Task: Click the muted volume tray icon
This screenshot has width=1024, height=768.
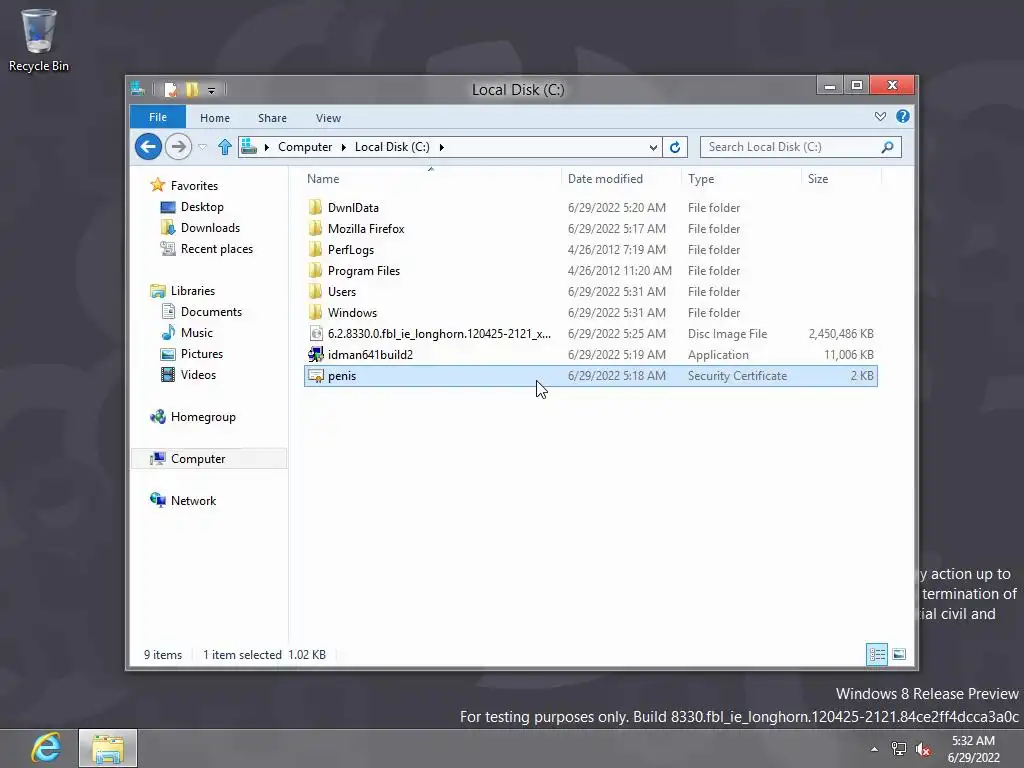Action: point(923,749)
